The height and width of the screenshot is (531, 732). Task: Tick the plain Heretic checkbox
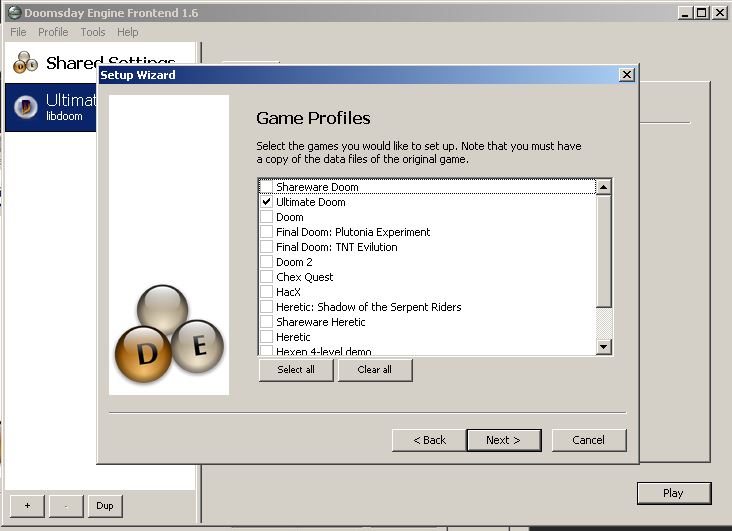266,336
